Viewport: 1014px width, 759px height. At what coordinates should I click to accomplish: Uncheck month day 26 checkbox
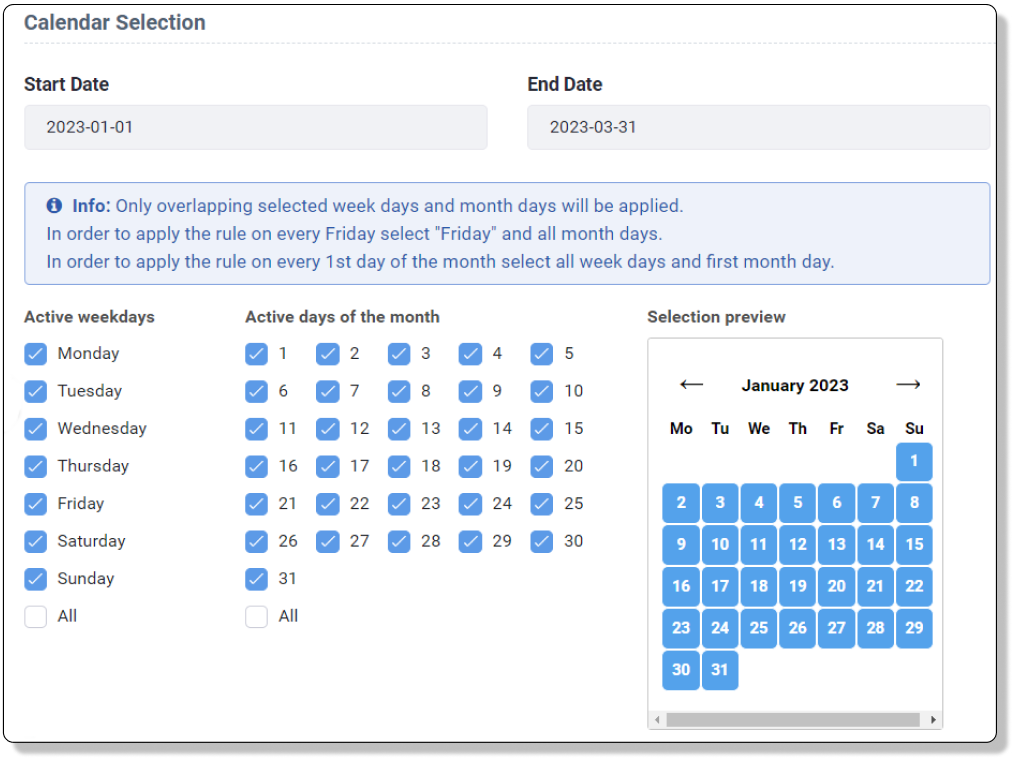pos(257,541)
